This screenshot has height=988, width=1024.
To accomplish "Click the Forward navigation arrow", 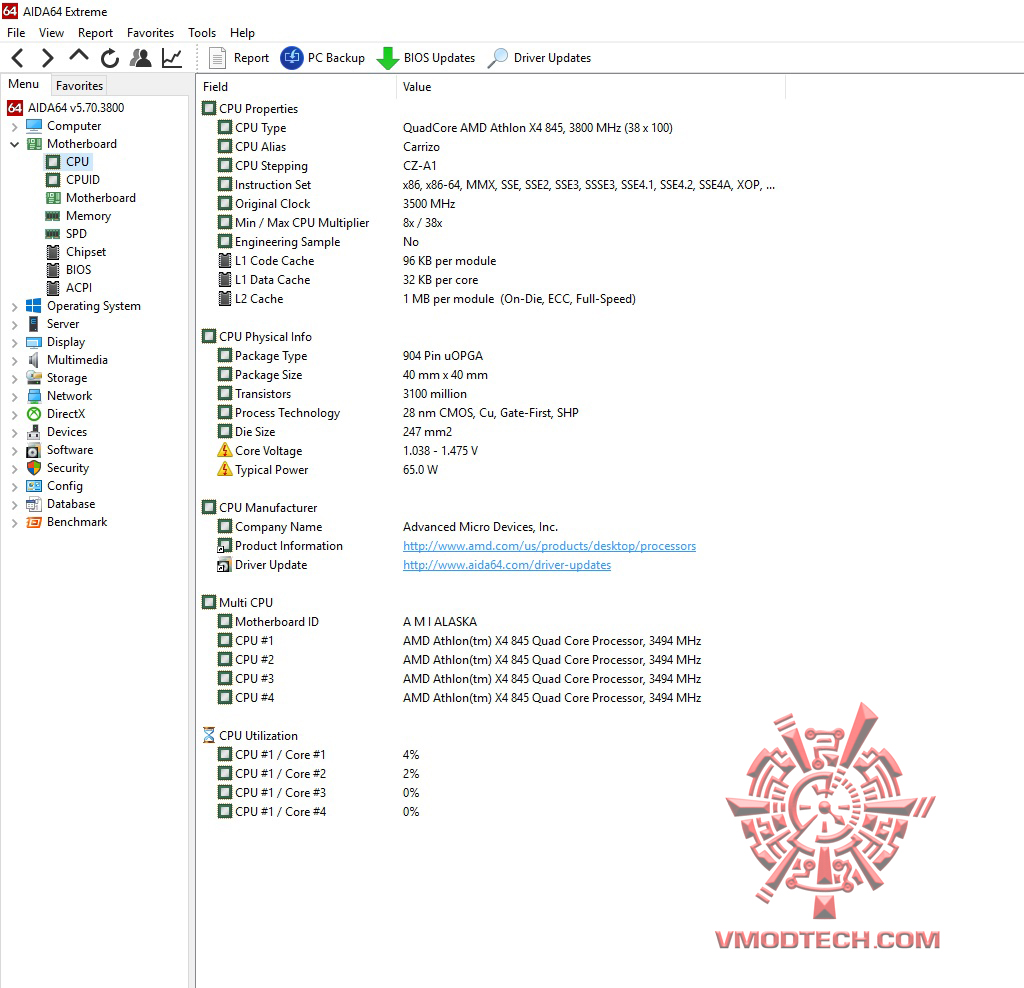I will coord(47,58).
